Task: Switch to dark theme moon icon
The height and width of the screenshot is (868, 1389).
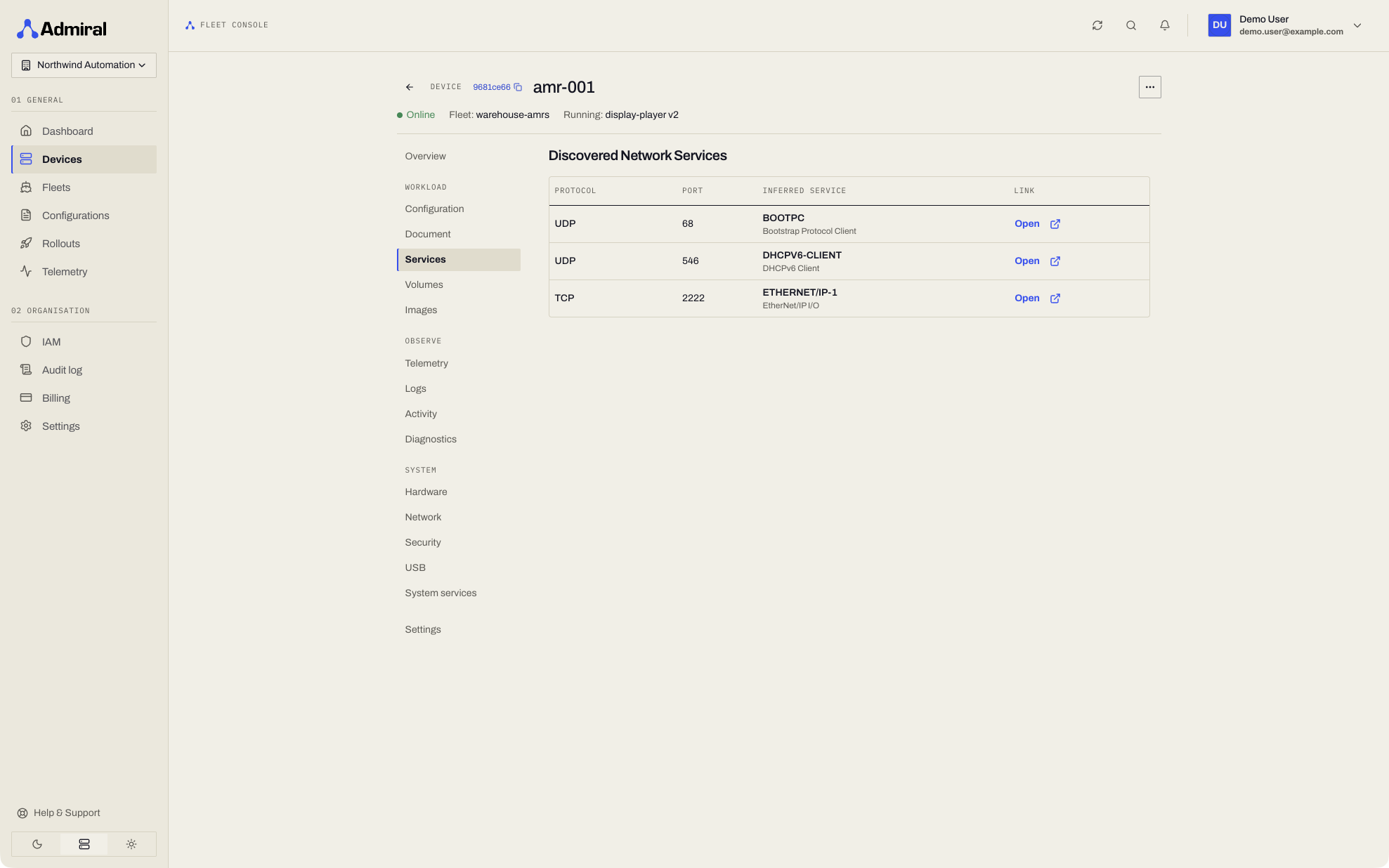Action: (x=37, y=844)
